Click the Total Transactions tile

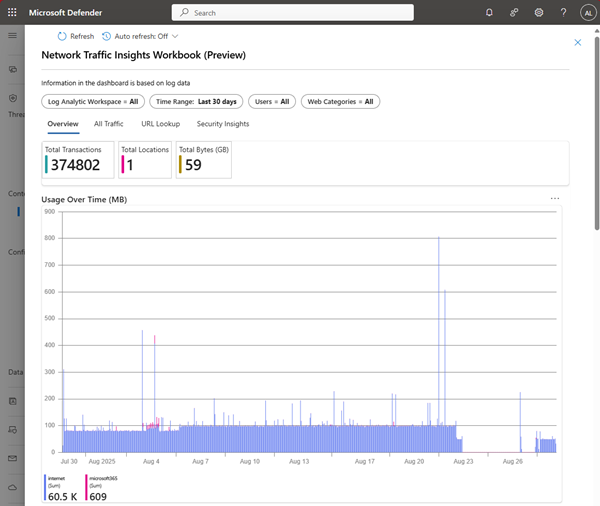click(x=78, y=160)
